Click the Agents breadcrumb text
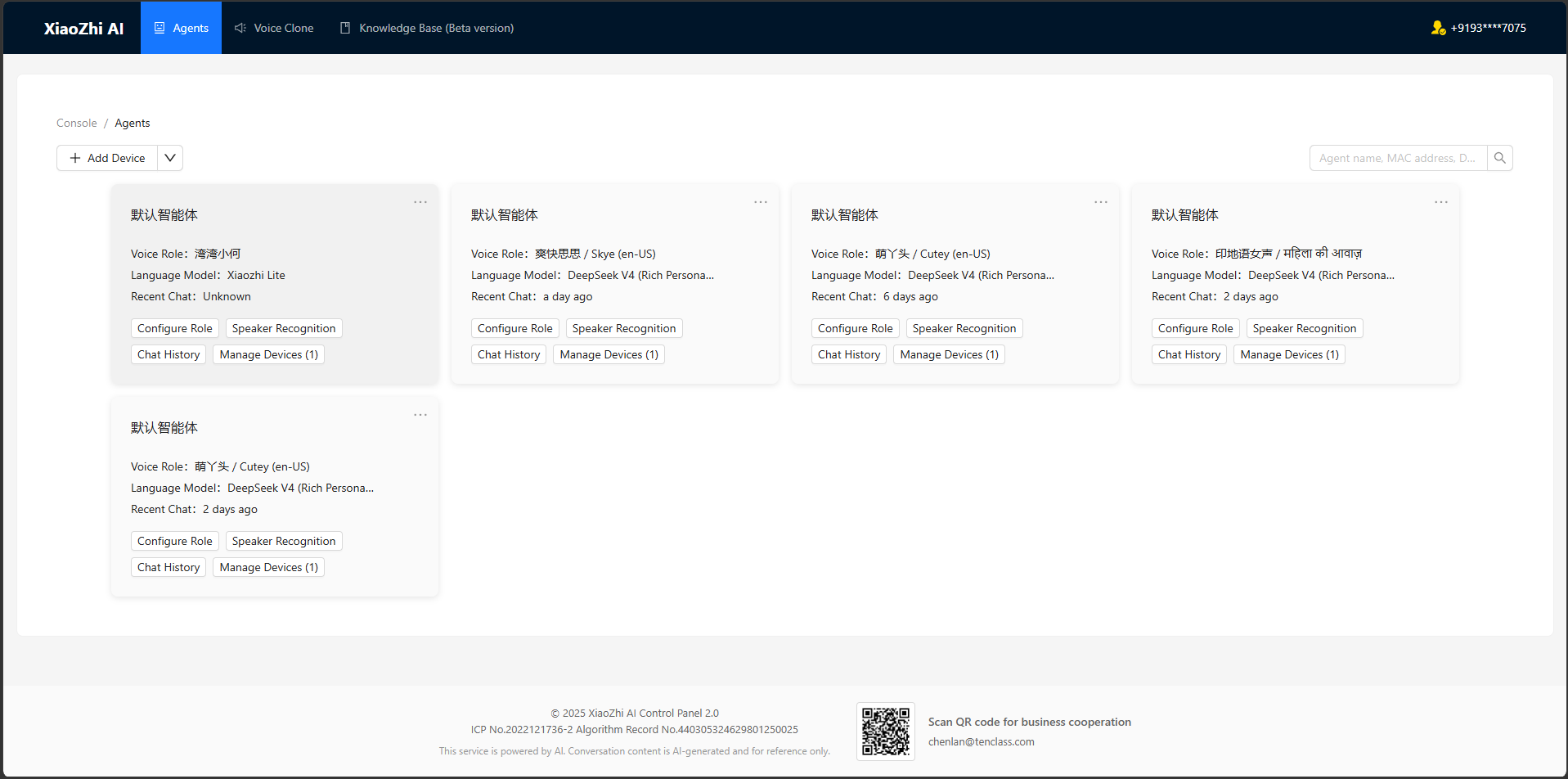 point(133,123)
